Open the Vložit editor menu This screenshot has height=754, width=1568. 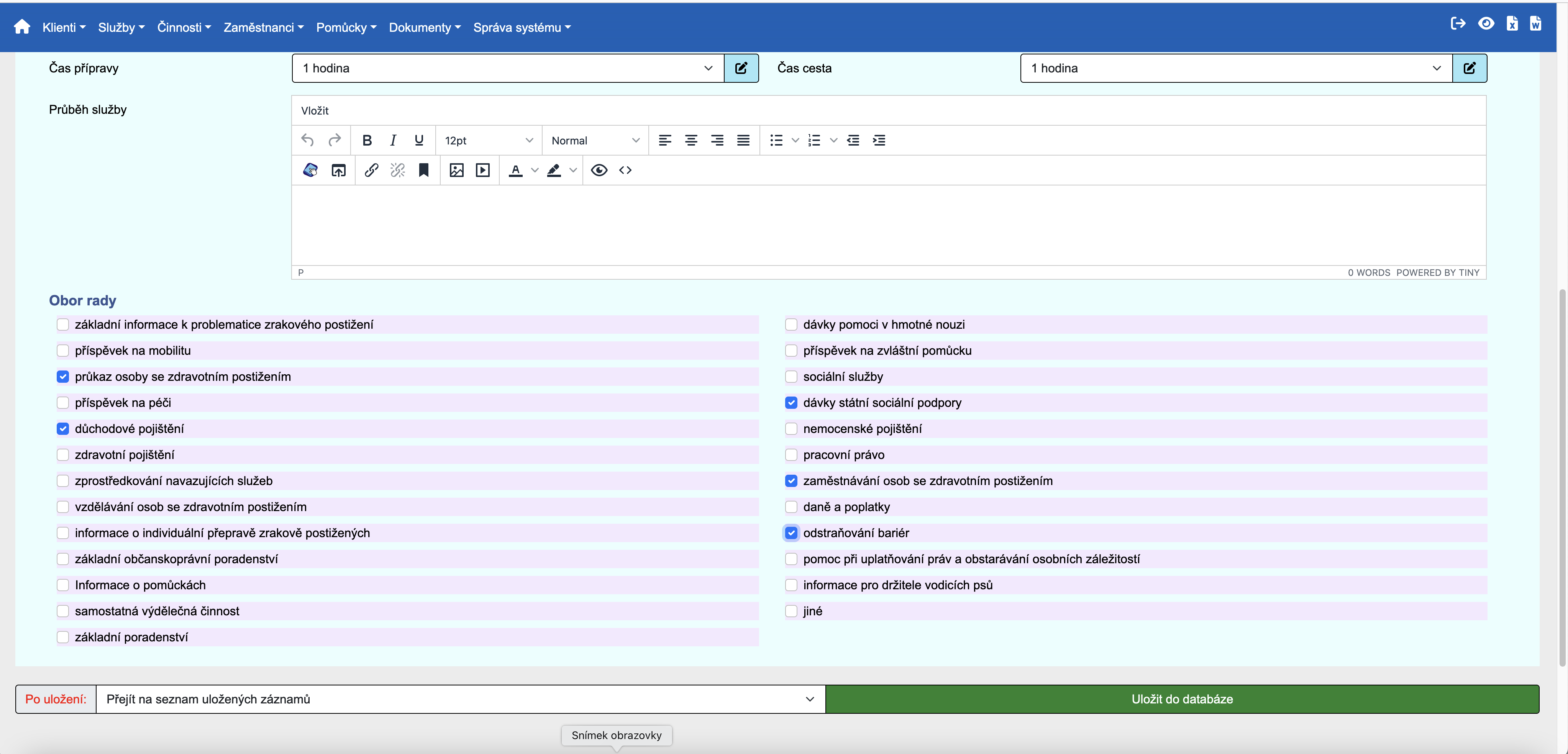tap(315, 111)
